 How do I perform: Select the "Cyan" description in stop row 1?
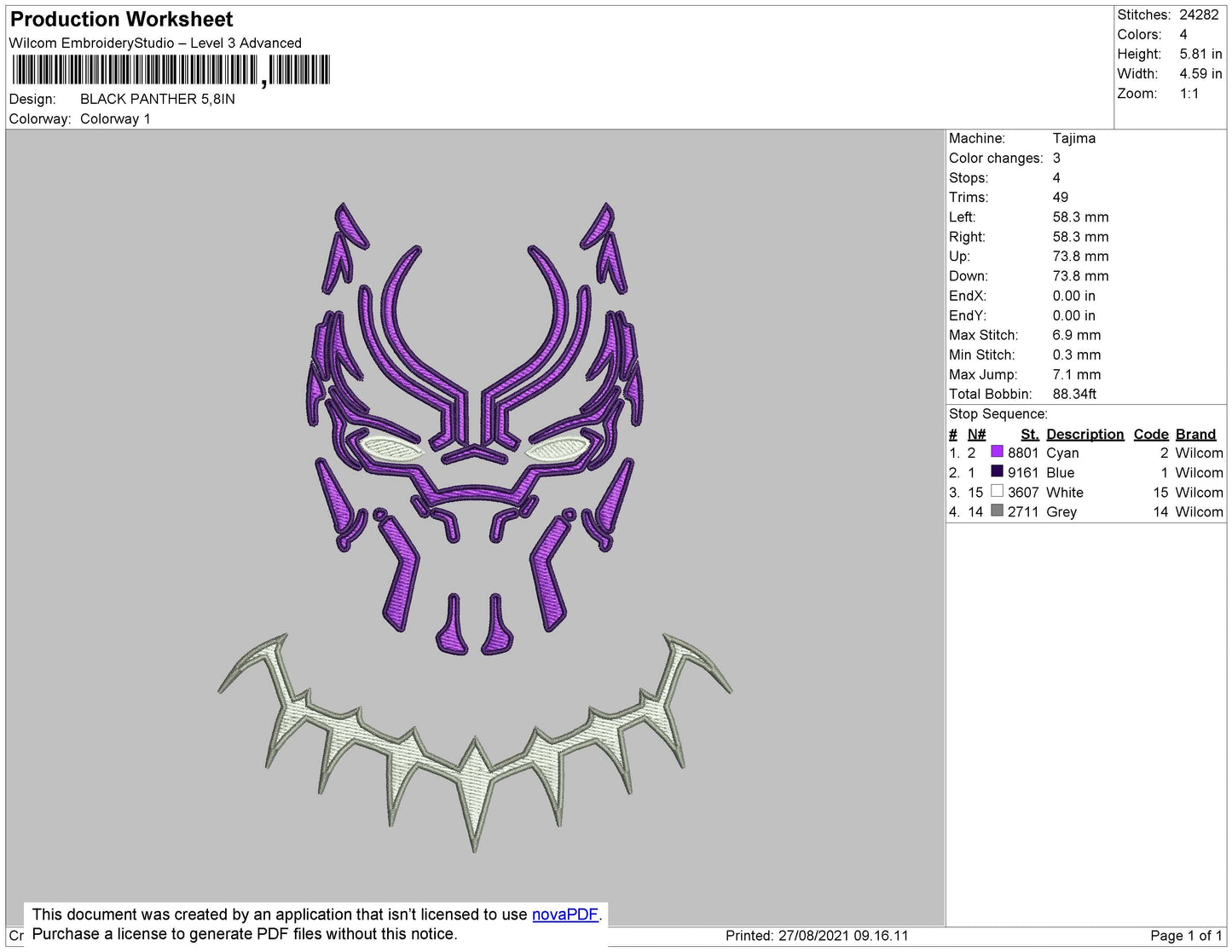(x=1062, y=453)
